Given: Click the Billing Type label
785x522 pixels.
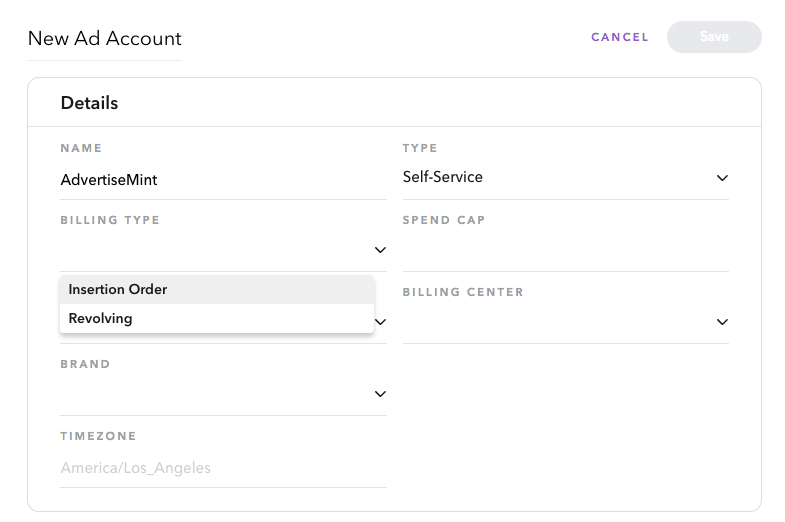Looking at the screenshot, I should click(x=110, y=220).
